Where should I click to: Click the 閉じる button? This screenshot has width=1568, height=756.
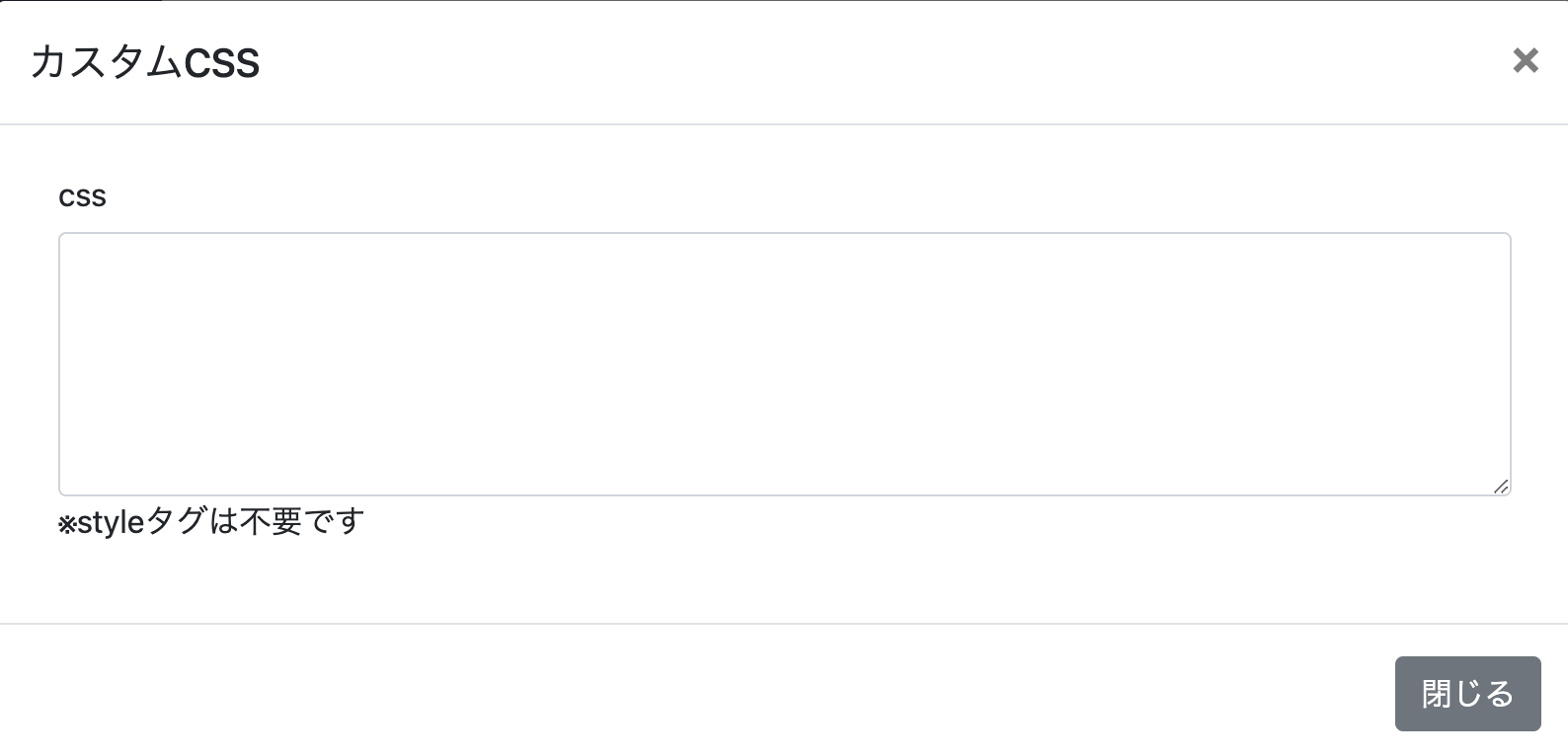pyautogui.click(x=1467, y=694)
